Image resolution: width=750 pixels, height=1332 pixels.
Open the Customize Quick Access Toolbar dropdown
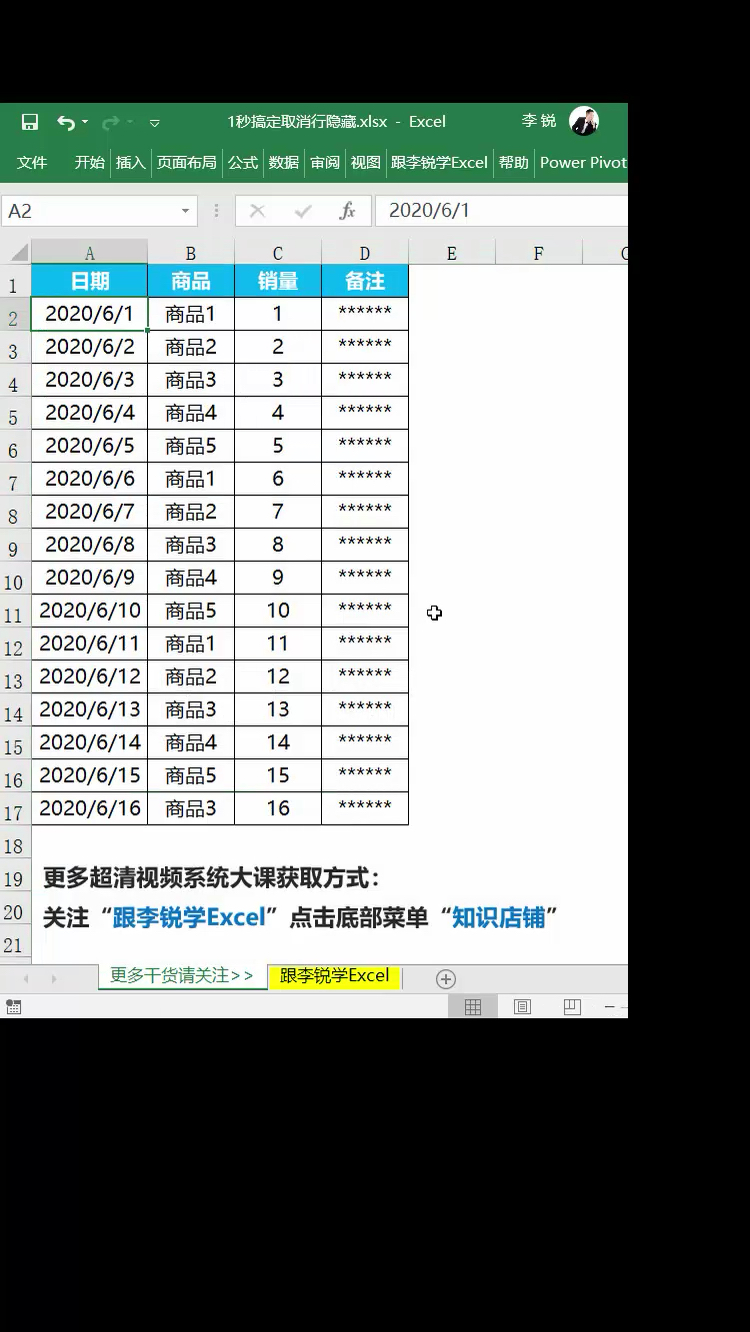tap(155, 123)
